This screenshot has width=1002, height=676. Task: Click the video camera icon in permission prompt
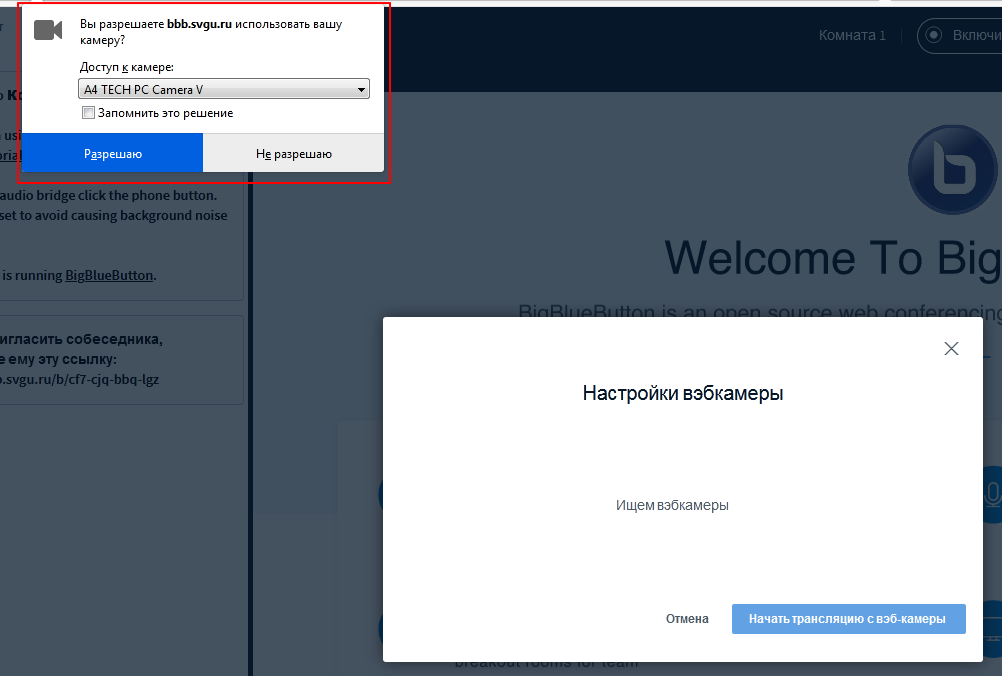pos(48,30)
